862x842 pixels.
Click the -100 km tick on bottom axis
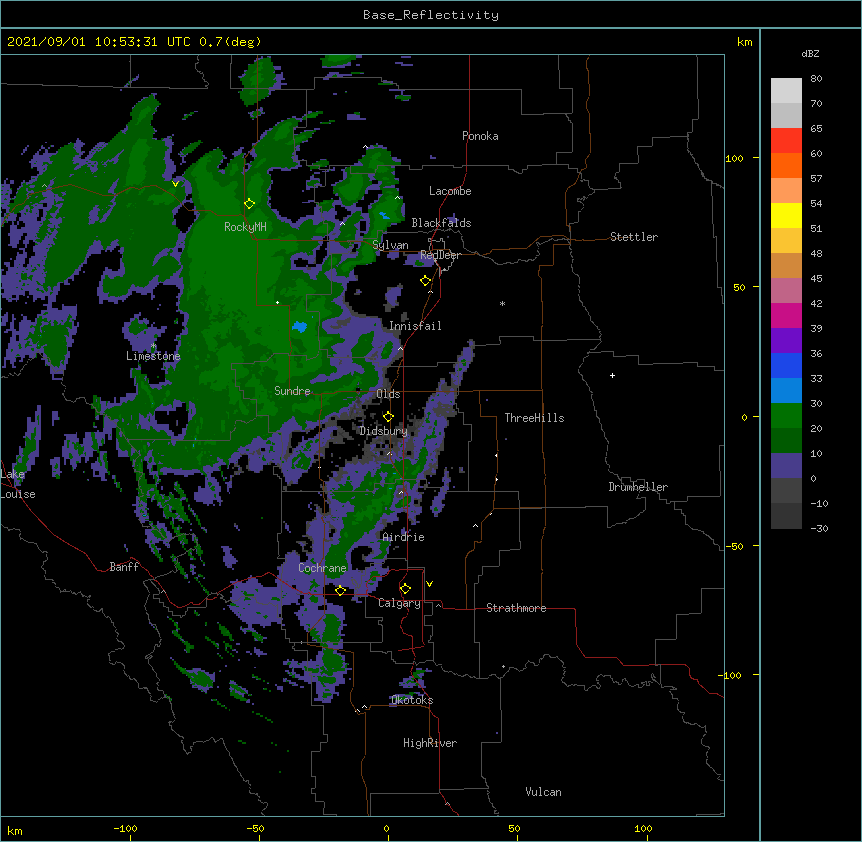(125, 828)
